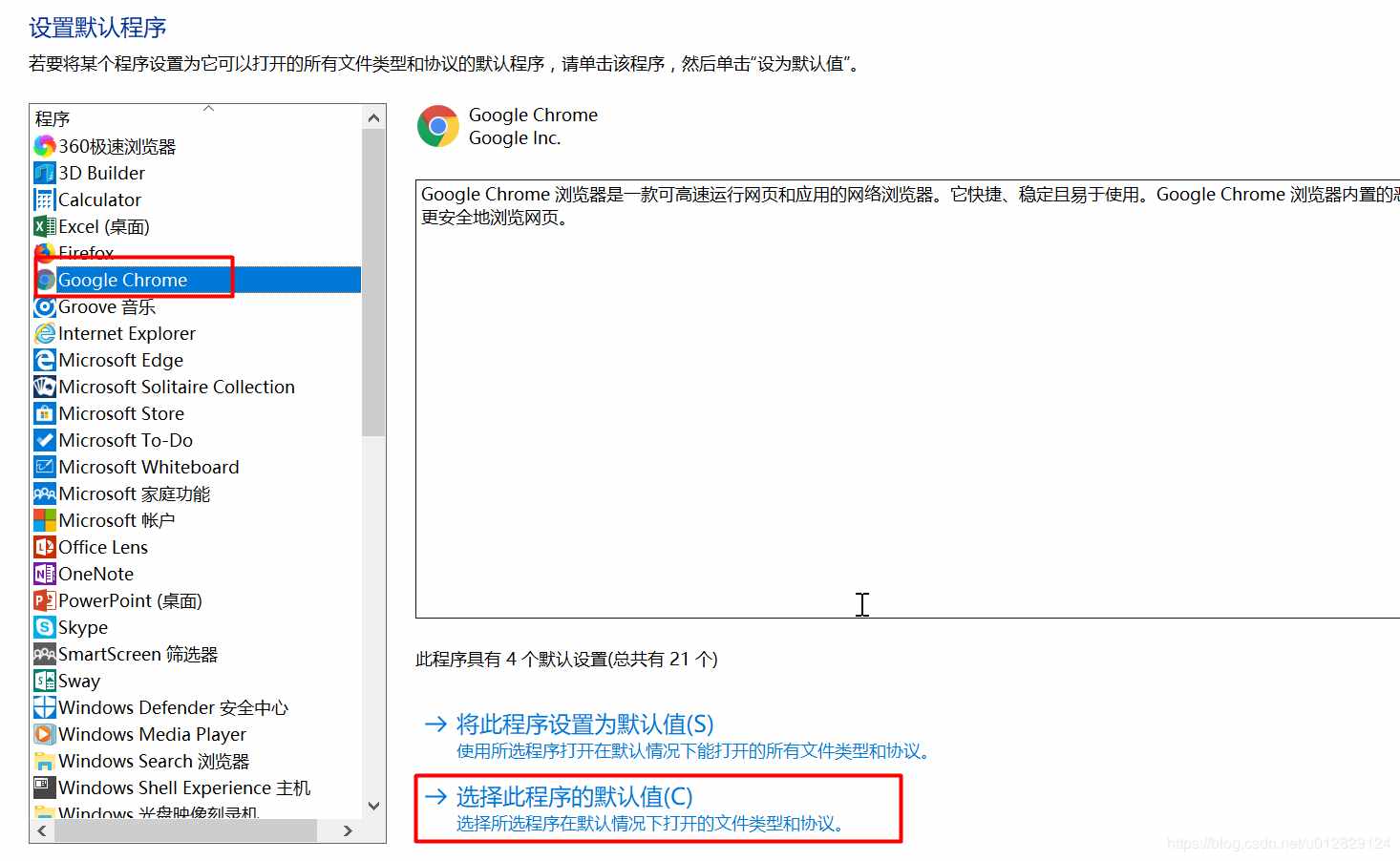
Task: Select Microsoft Whiteboard in the list
Action: click(149, 467)
